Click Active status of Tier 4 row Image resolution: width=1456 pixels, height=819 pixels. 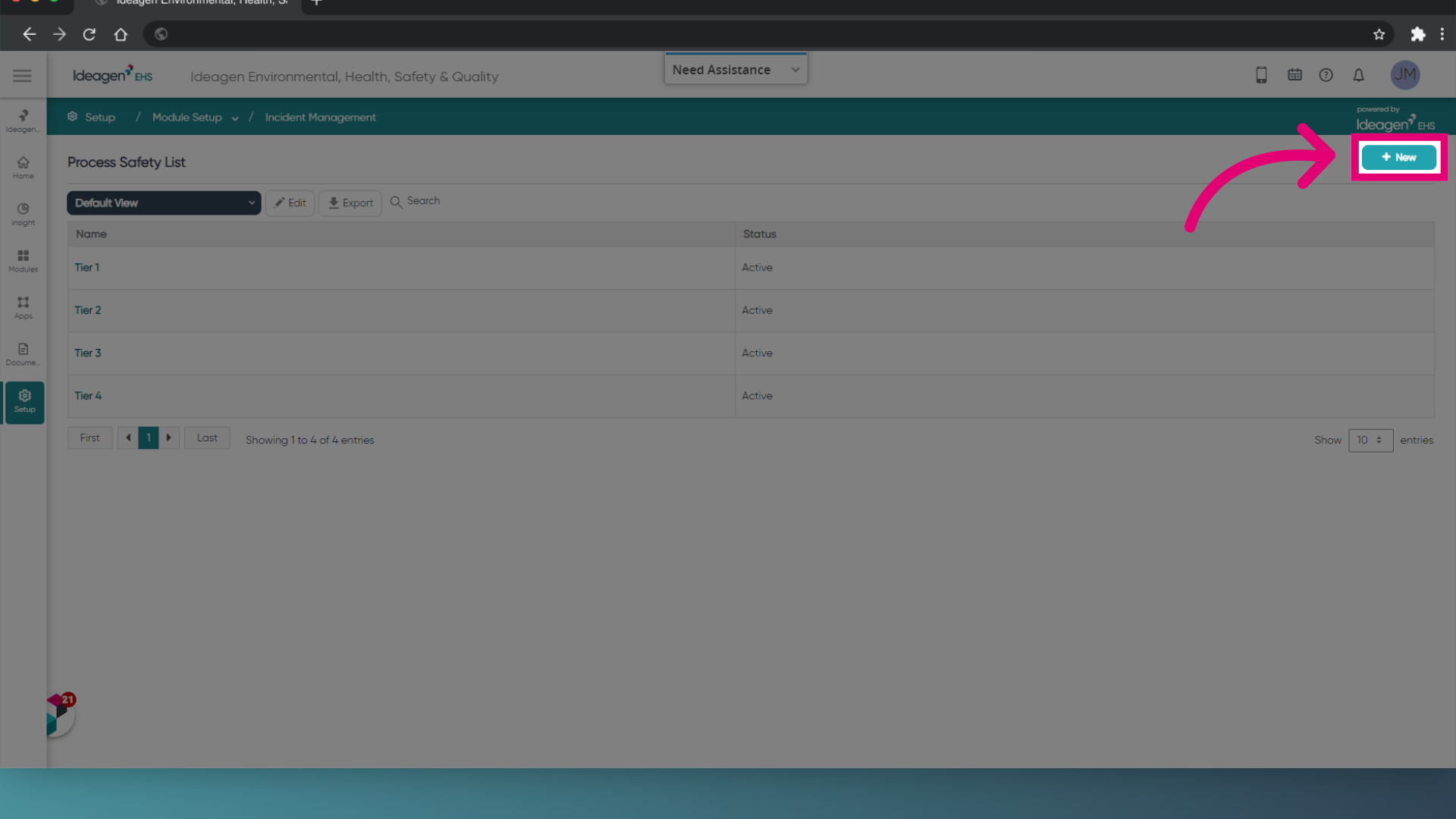coord(757,396)
